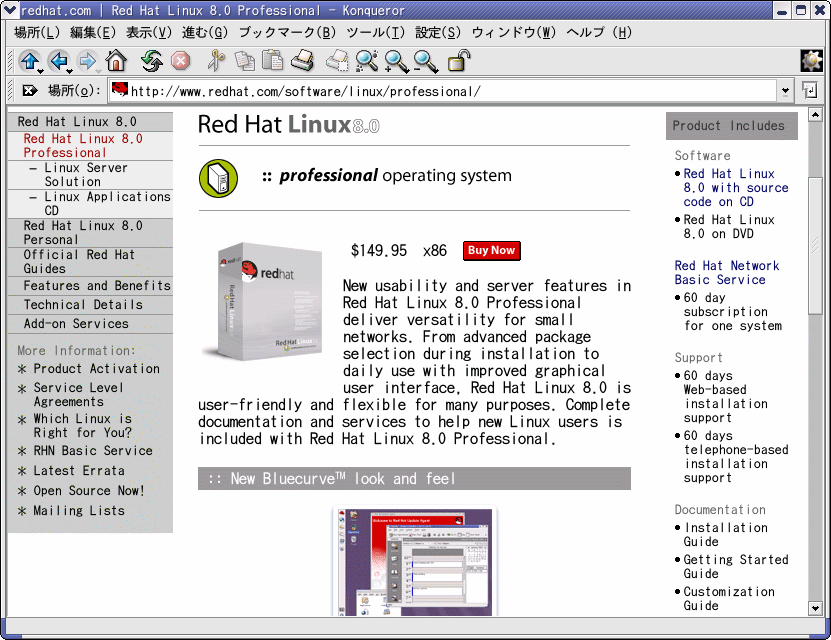Image resolution: width=831 pixels, height=640 pixels.
Task: Open the Open Source Now! link
Action: 89,491
